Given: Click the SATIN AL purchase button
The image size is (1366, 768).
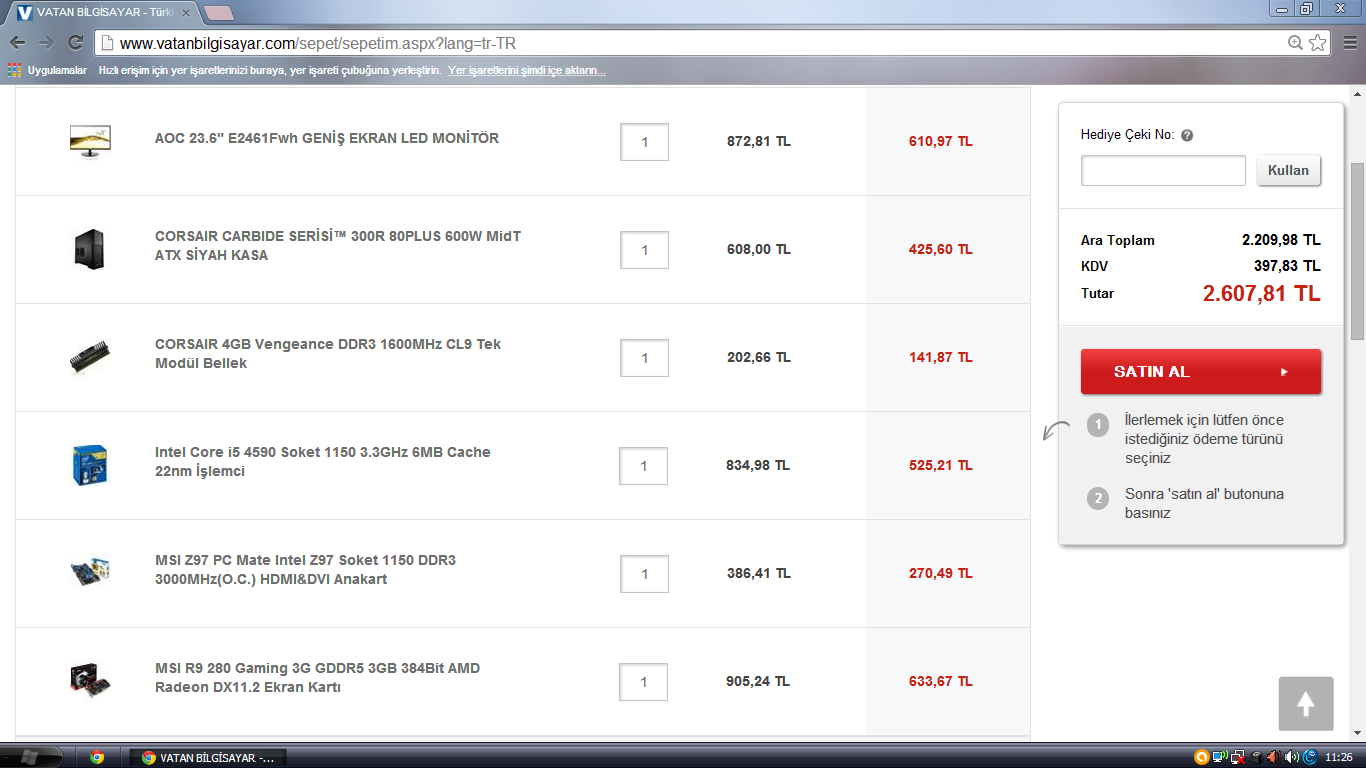Looking at the screenshot, I should (1201, 371).
